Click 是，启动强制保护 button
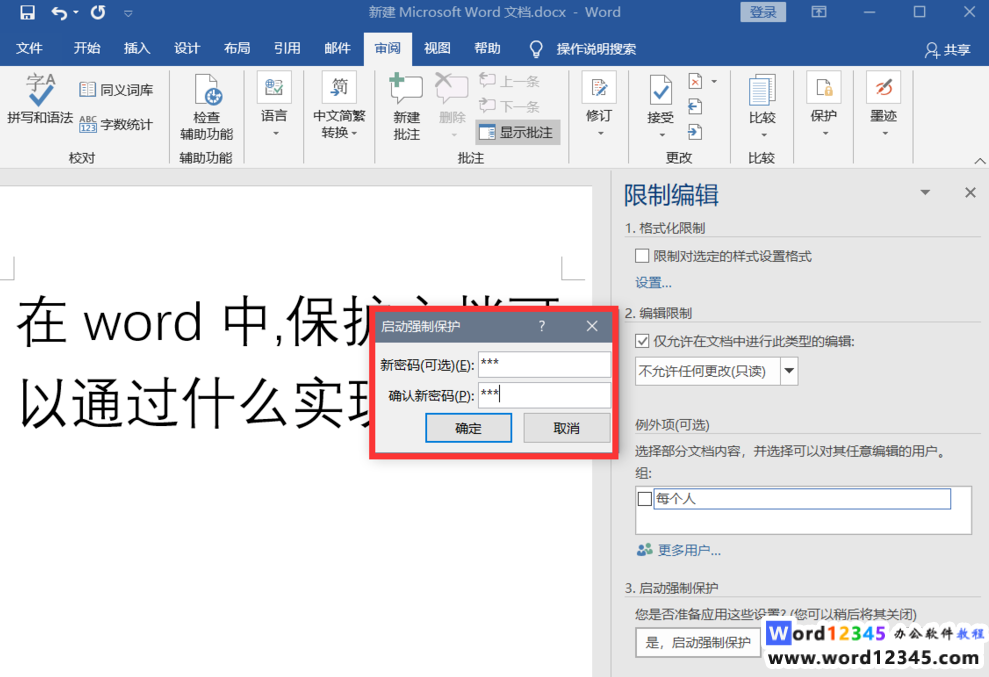989x677 pixels. tap(698, 642)
